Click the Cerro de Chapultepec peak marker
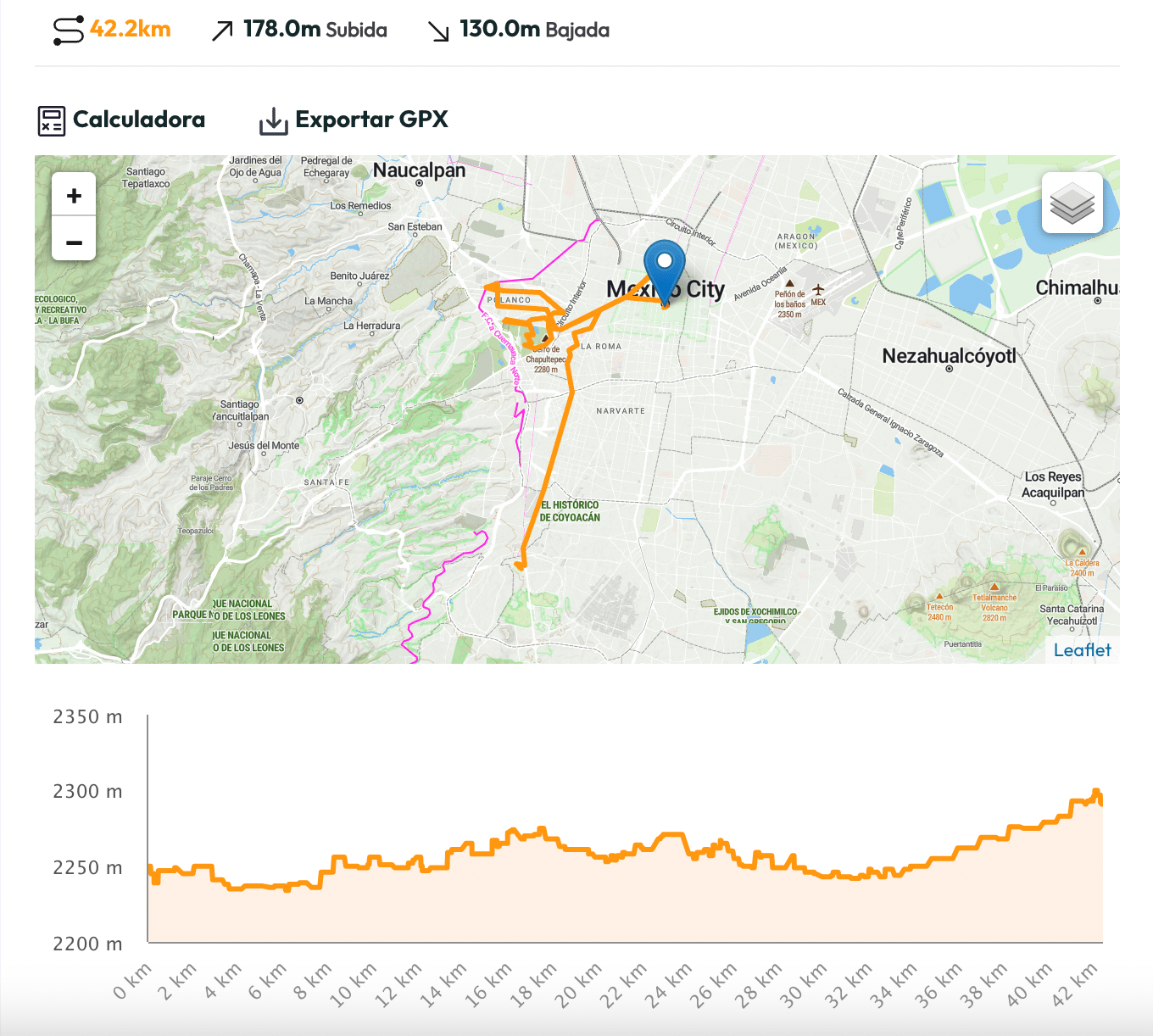This screenshot has width=1153, height=1036. (x=545, y=338)
